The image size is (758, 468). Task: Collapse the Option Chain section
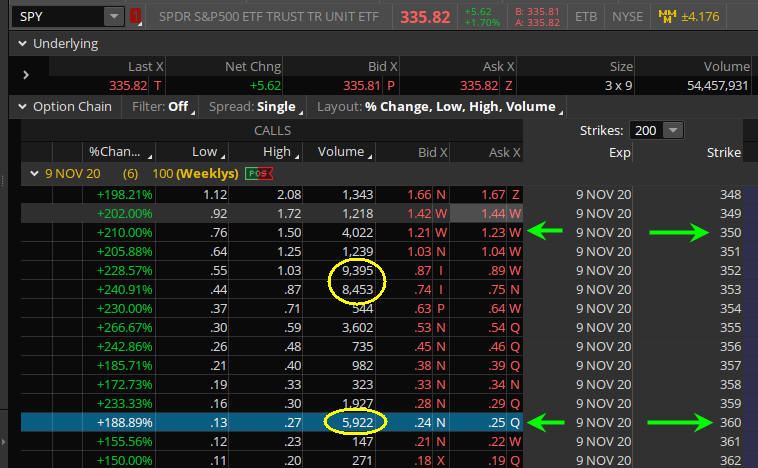(21, 107)
